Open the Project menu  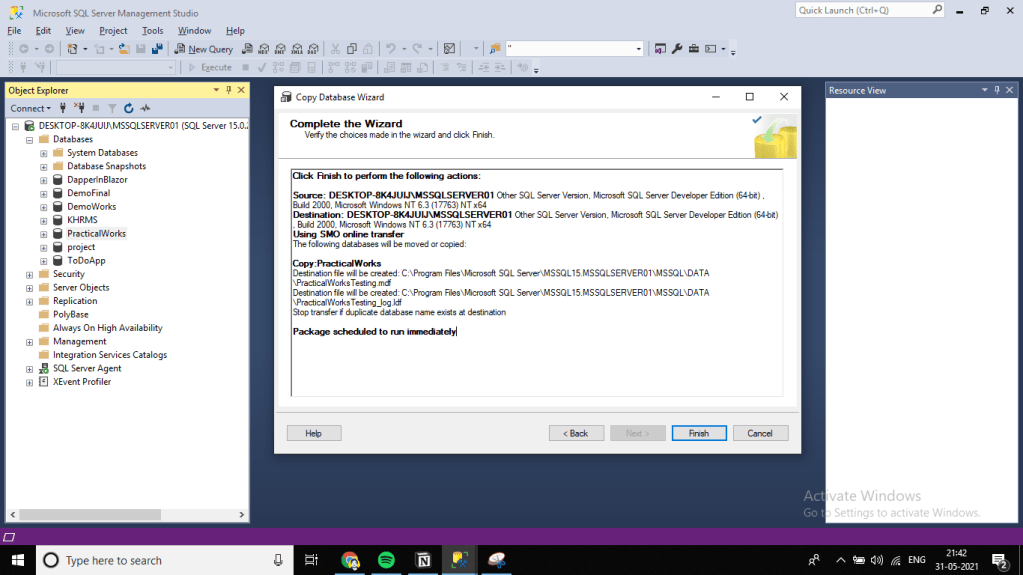[x=113, y=31]
